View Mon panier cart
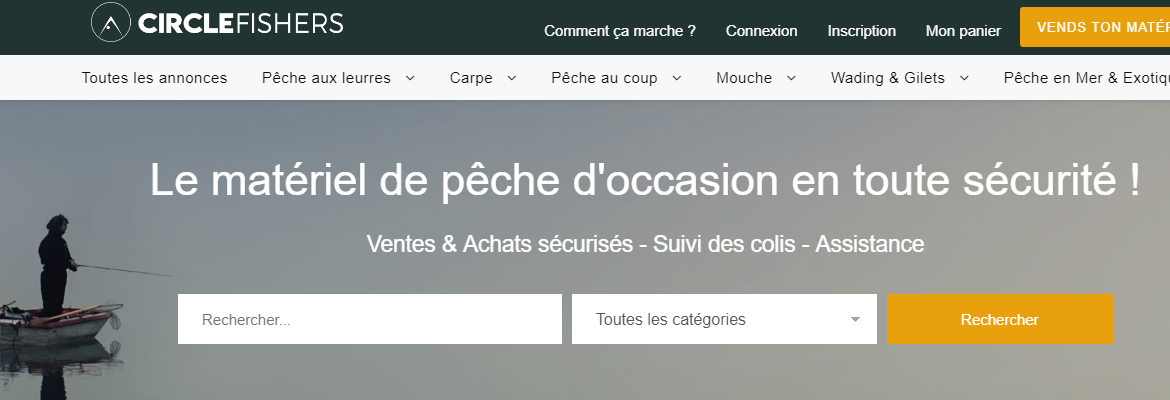Screen dimensions: 1170x400 click(x=963, y=31)
